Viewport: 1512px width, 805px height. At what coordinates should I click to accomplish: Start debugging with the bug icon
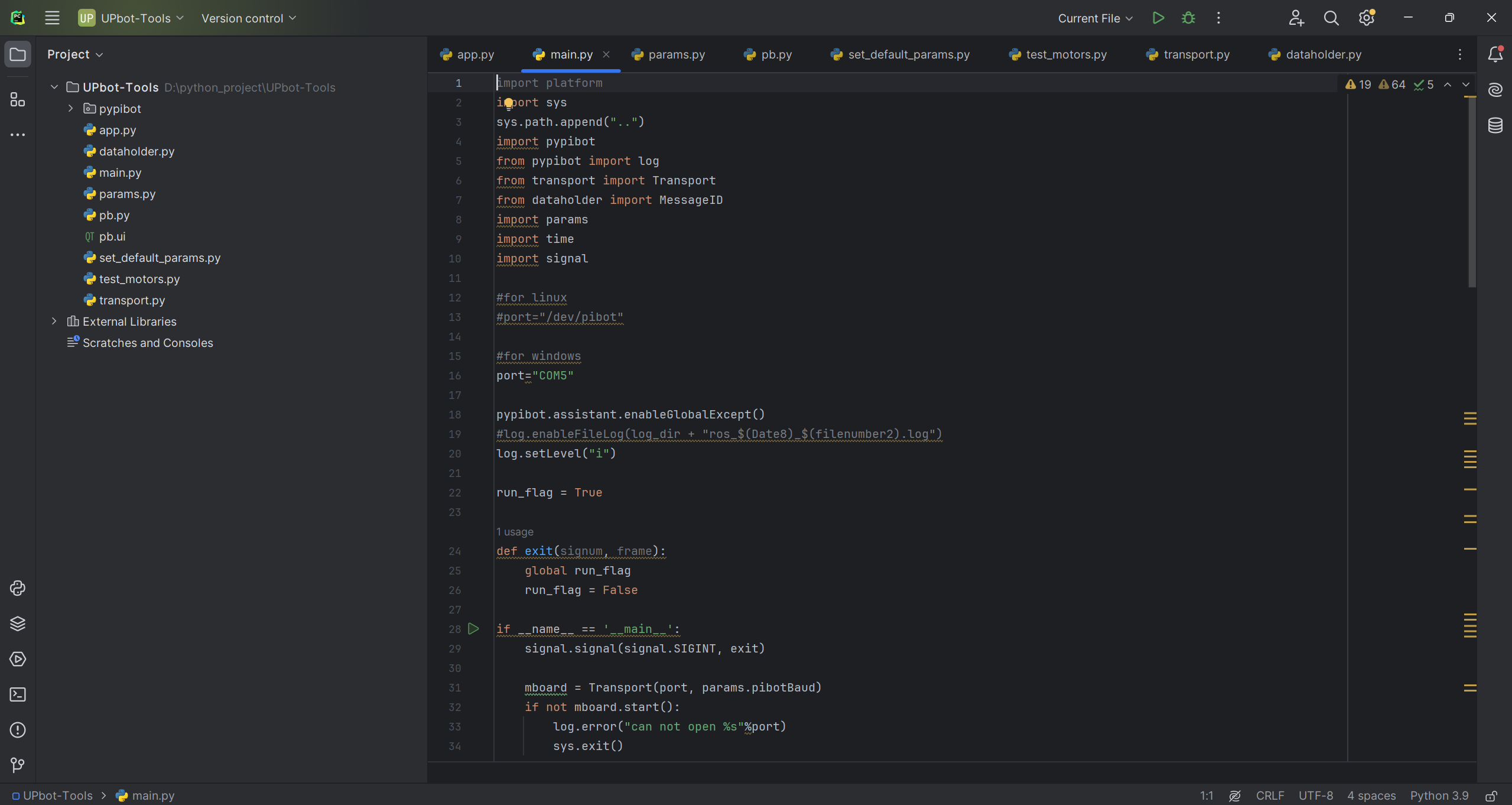[x=1188, y=18]
